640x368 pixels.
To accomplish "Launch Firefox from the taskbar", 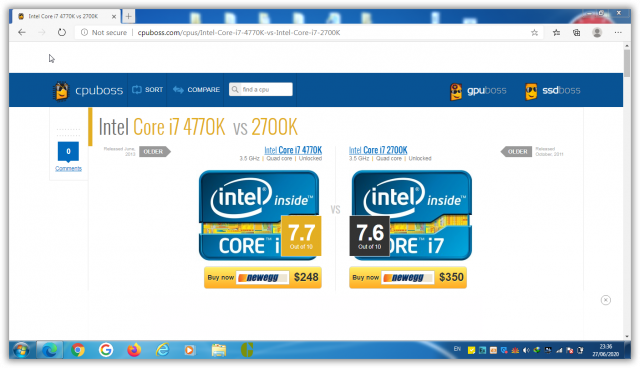I will 134,350.
